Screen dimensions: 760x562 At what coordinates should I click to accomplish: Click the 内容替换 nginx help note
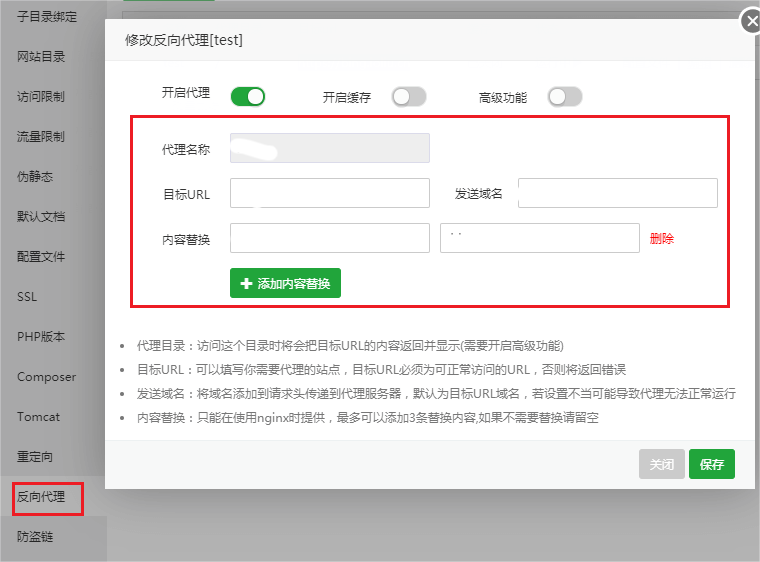coord(367,417)
